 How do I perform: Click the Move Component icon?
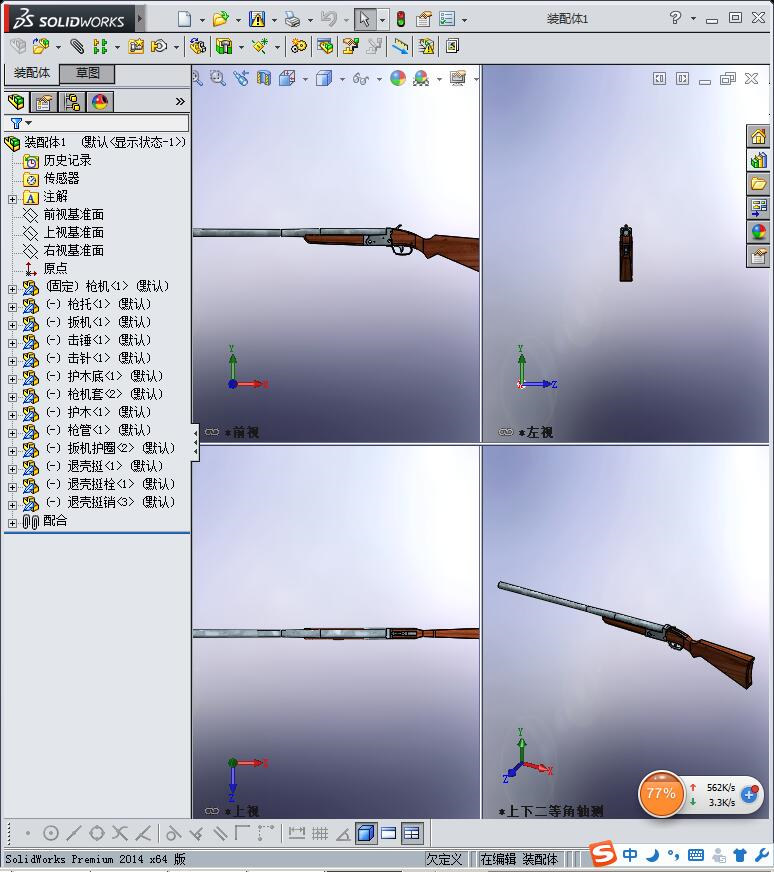(x=160, y=46)
